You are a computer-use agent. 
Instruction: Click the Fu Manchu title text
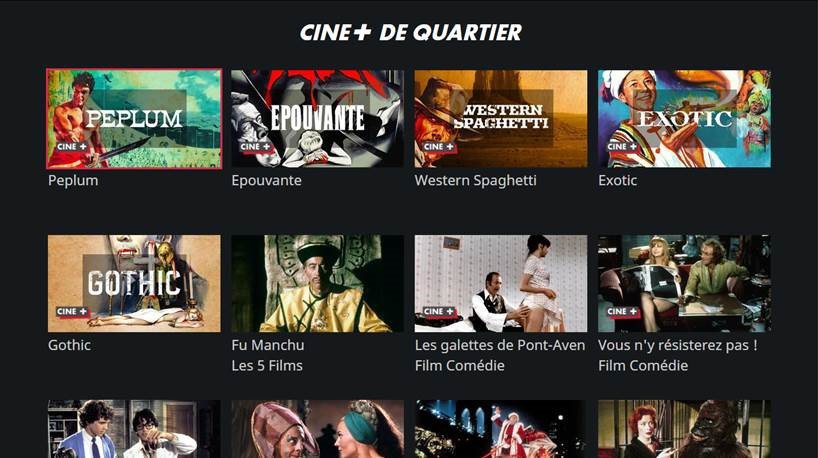[x=268, y=345]
